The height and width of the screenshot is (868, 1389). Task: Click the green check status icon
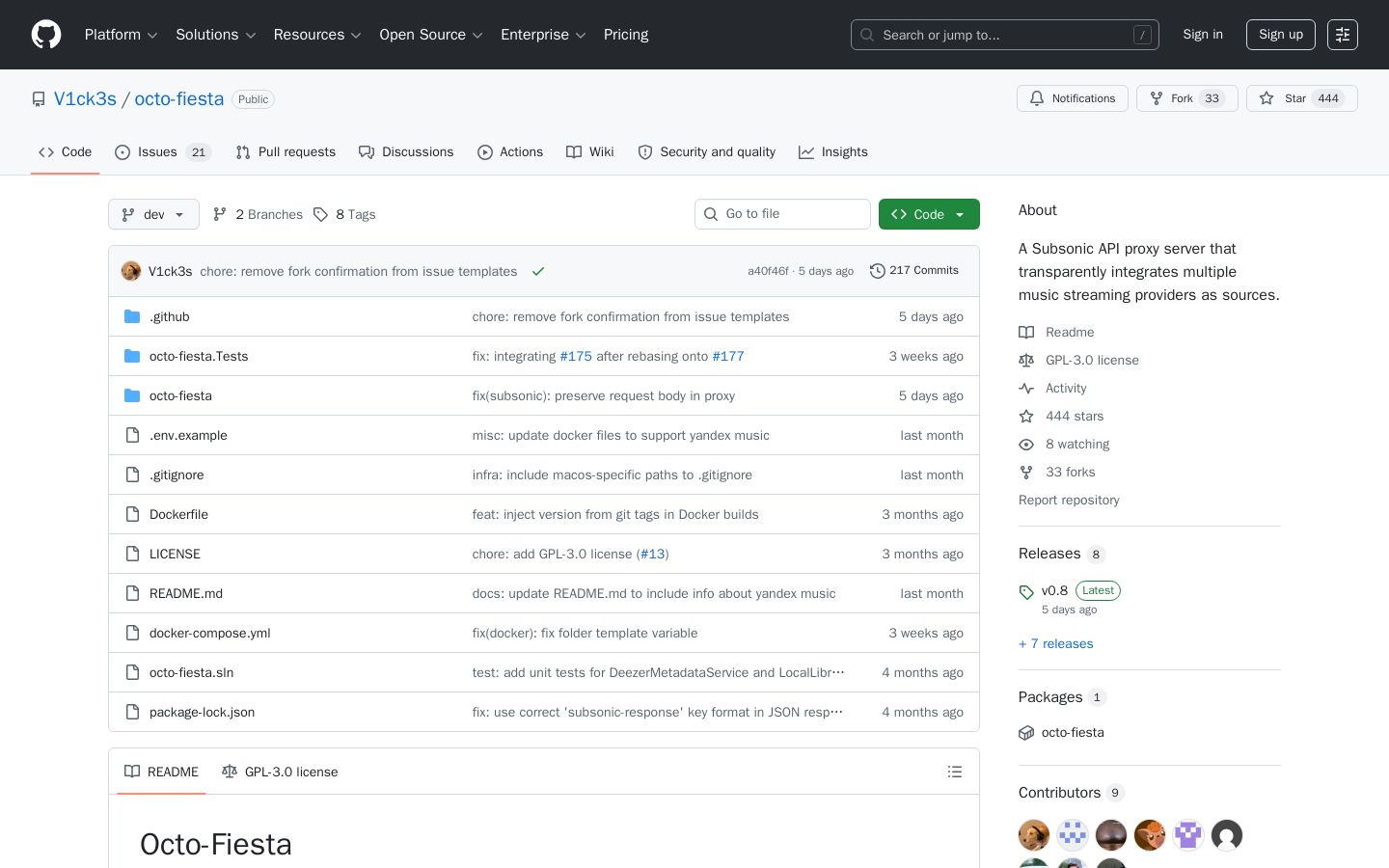[538, 271]
